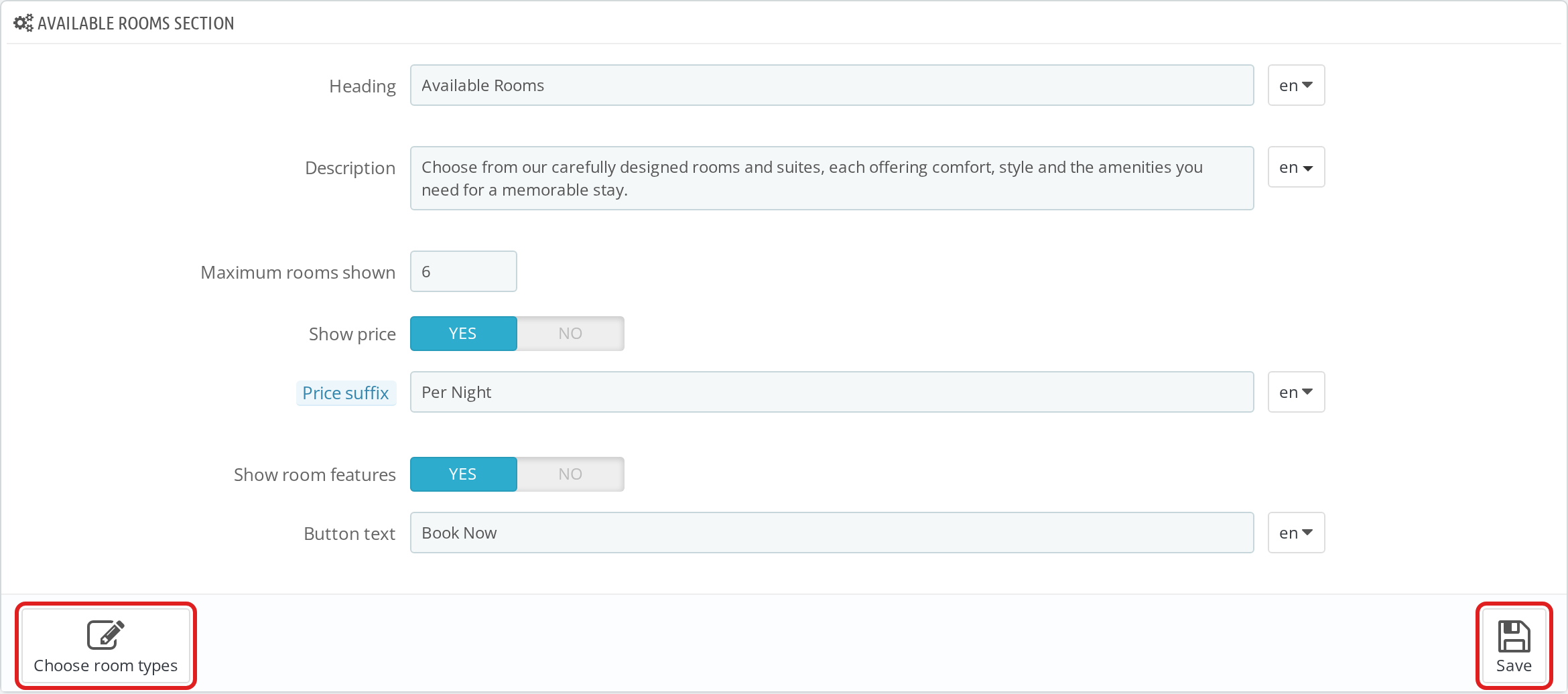Screen dimensions: 1568x694
Task: Open the Heading language dropdown
Action: coord(1296,85)
